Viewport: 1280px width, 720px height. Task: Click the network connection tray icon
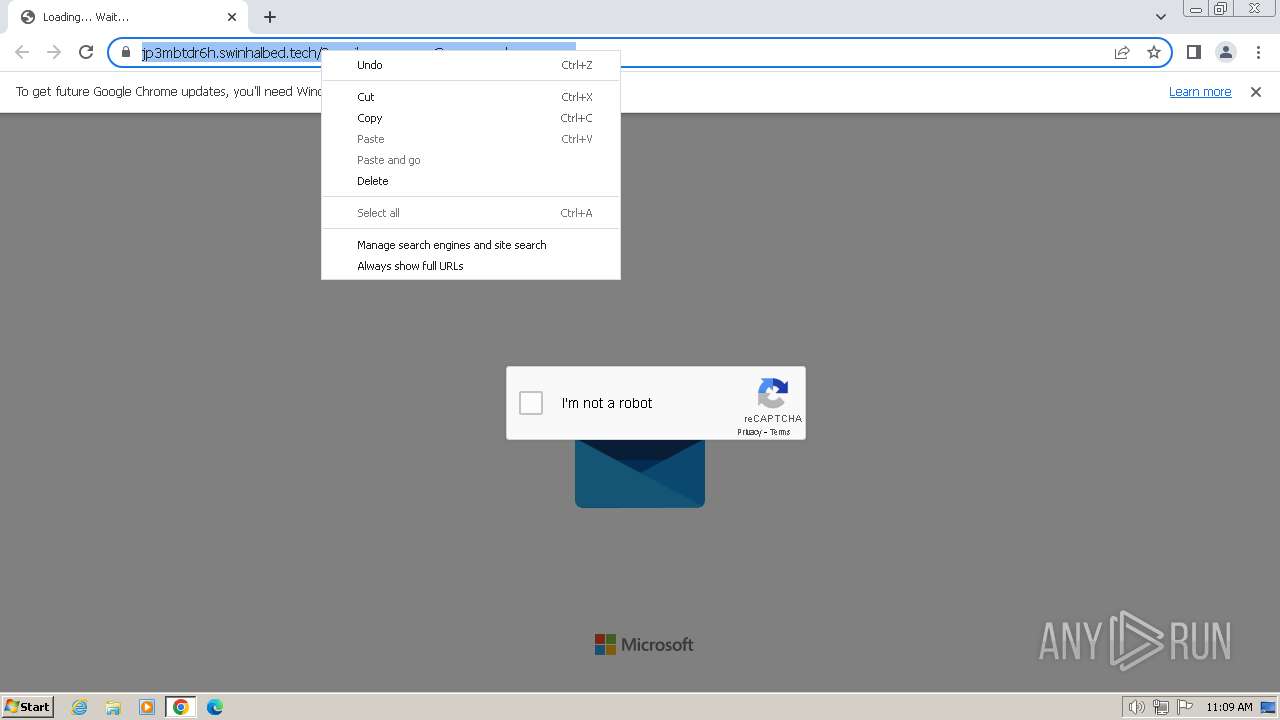[x=1161, y=707]
